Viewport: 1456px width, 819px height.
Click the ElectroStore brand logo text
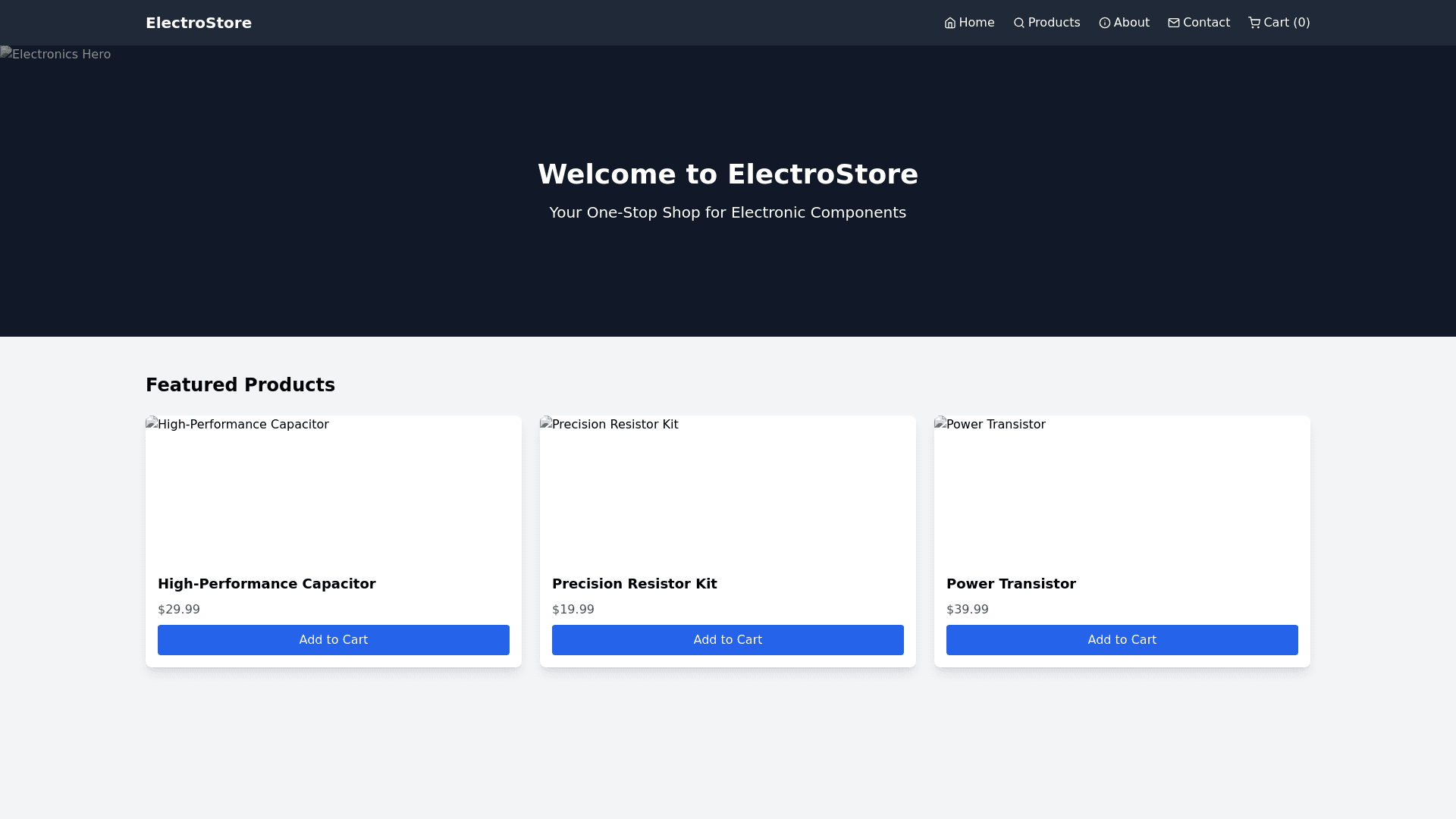click(199, 23)
